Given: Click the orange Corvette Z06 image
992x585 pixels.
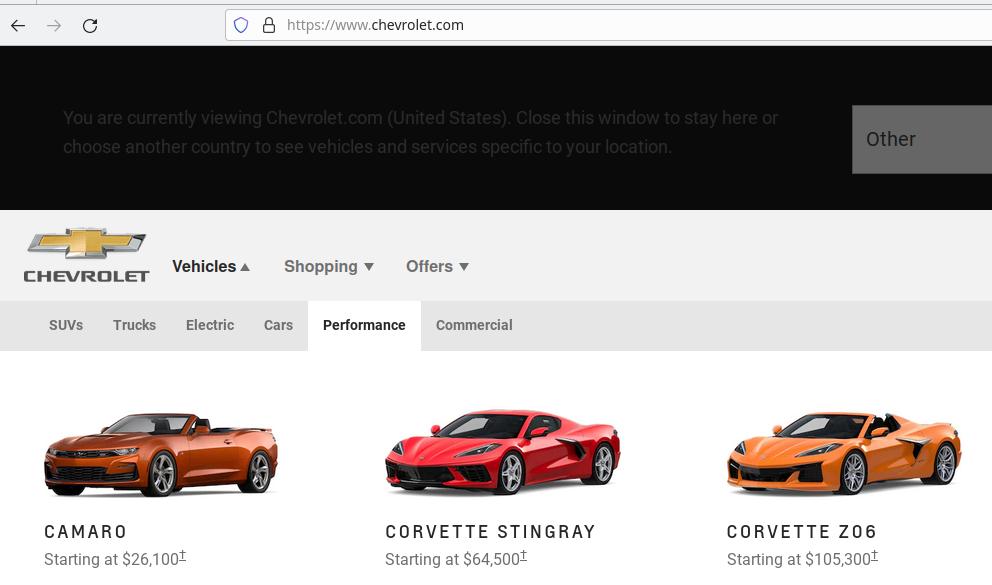Looking at the screenshot, I should (844, 452).
